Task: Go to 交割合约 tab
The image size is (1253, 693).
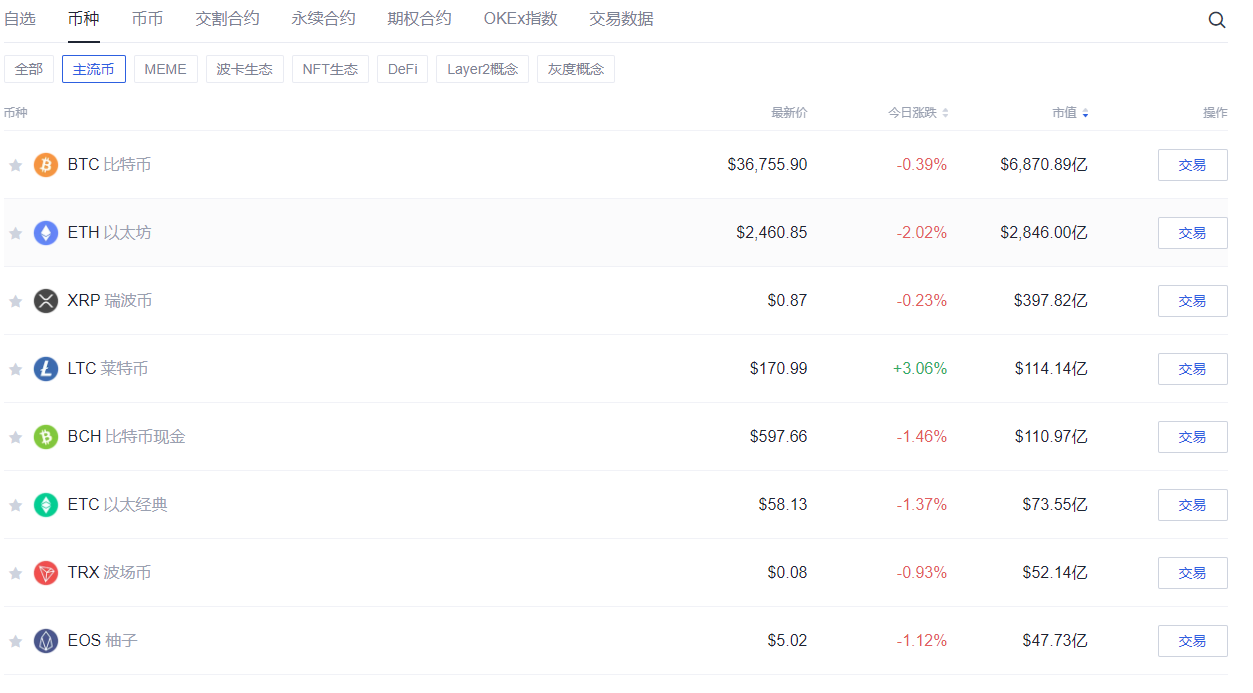Action: pyautogui.click(x=228, y=19)
